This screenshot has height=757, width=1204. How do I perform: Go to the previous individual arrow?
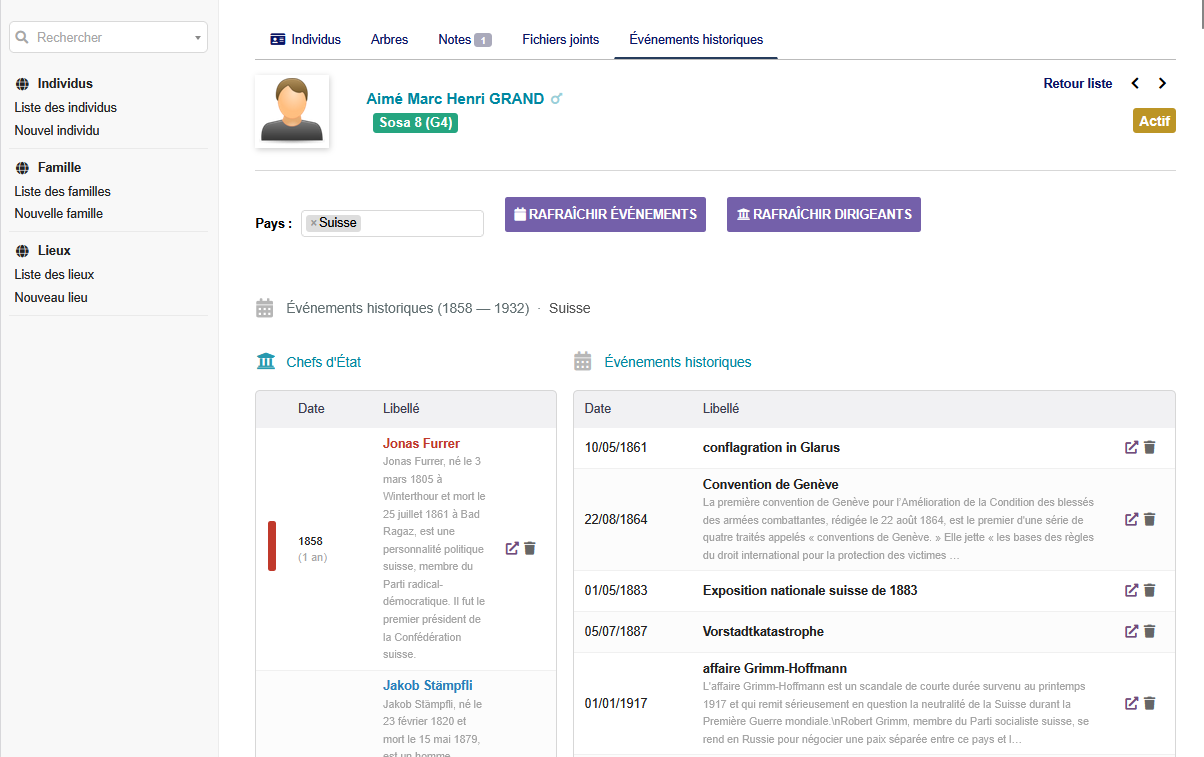[x=1135, y=84]
